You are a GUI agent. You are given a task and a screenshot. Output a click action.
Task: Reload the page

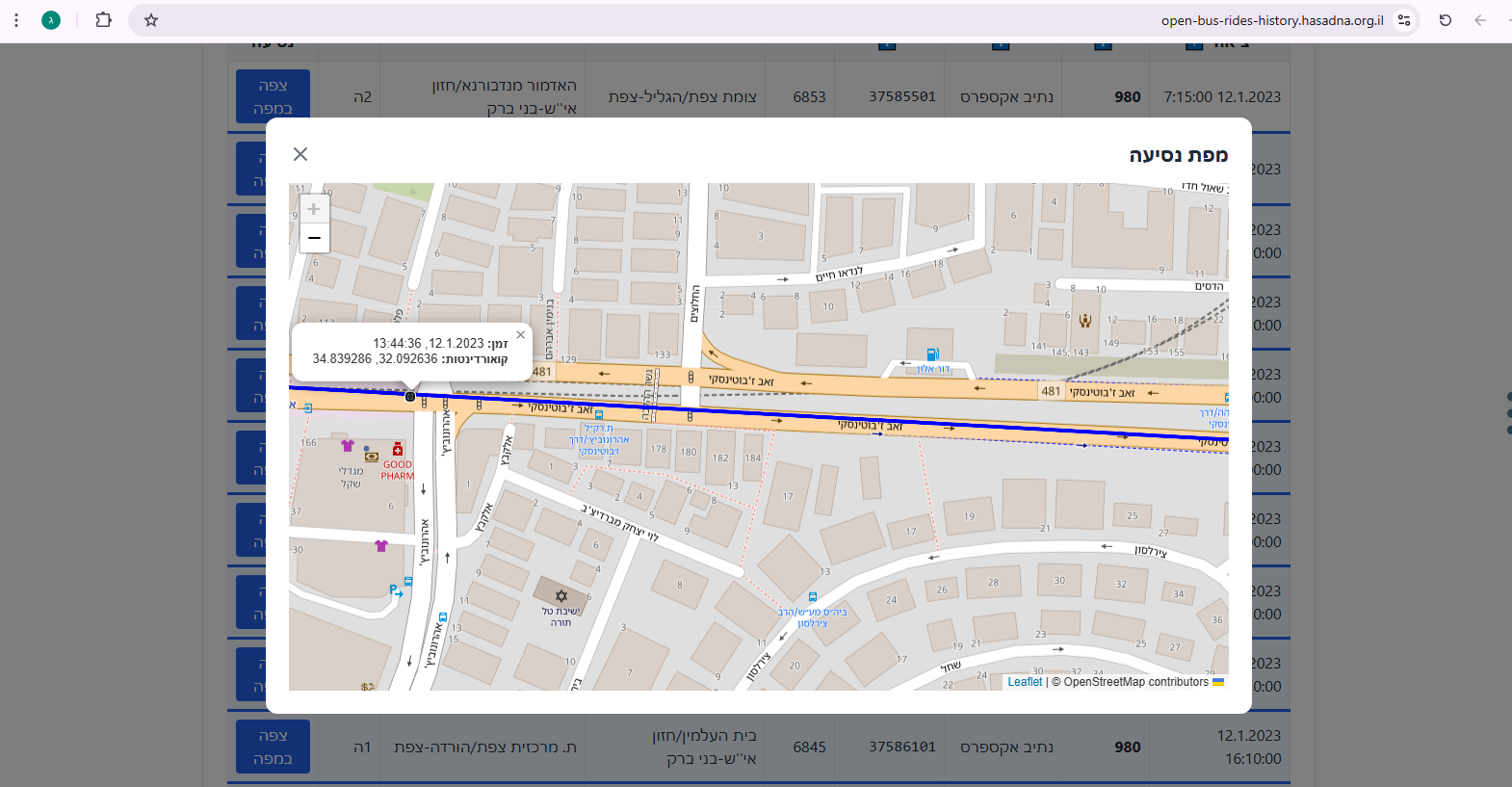pos(1446,20)
